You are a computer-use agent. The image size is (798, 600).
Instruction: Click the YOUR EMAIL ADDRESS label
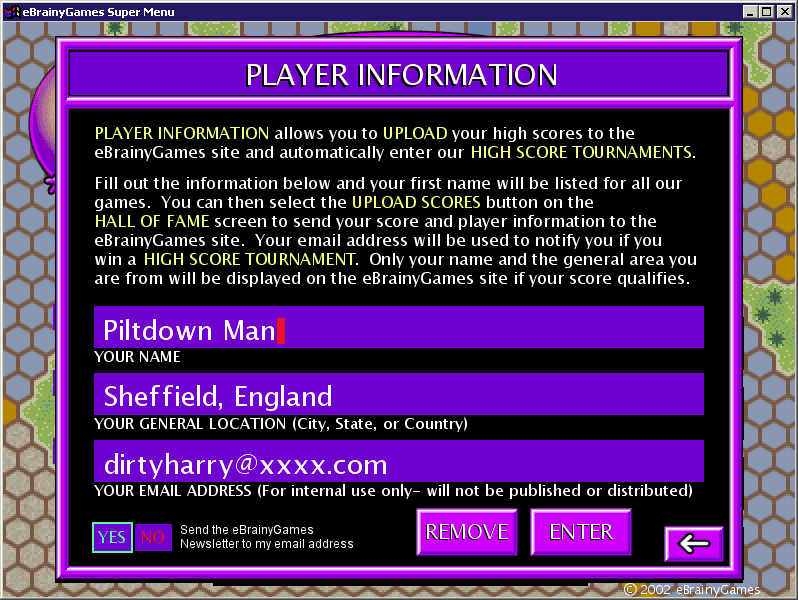coord(393,491)
